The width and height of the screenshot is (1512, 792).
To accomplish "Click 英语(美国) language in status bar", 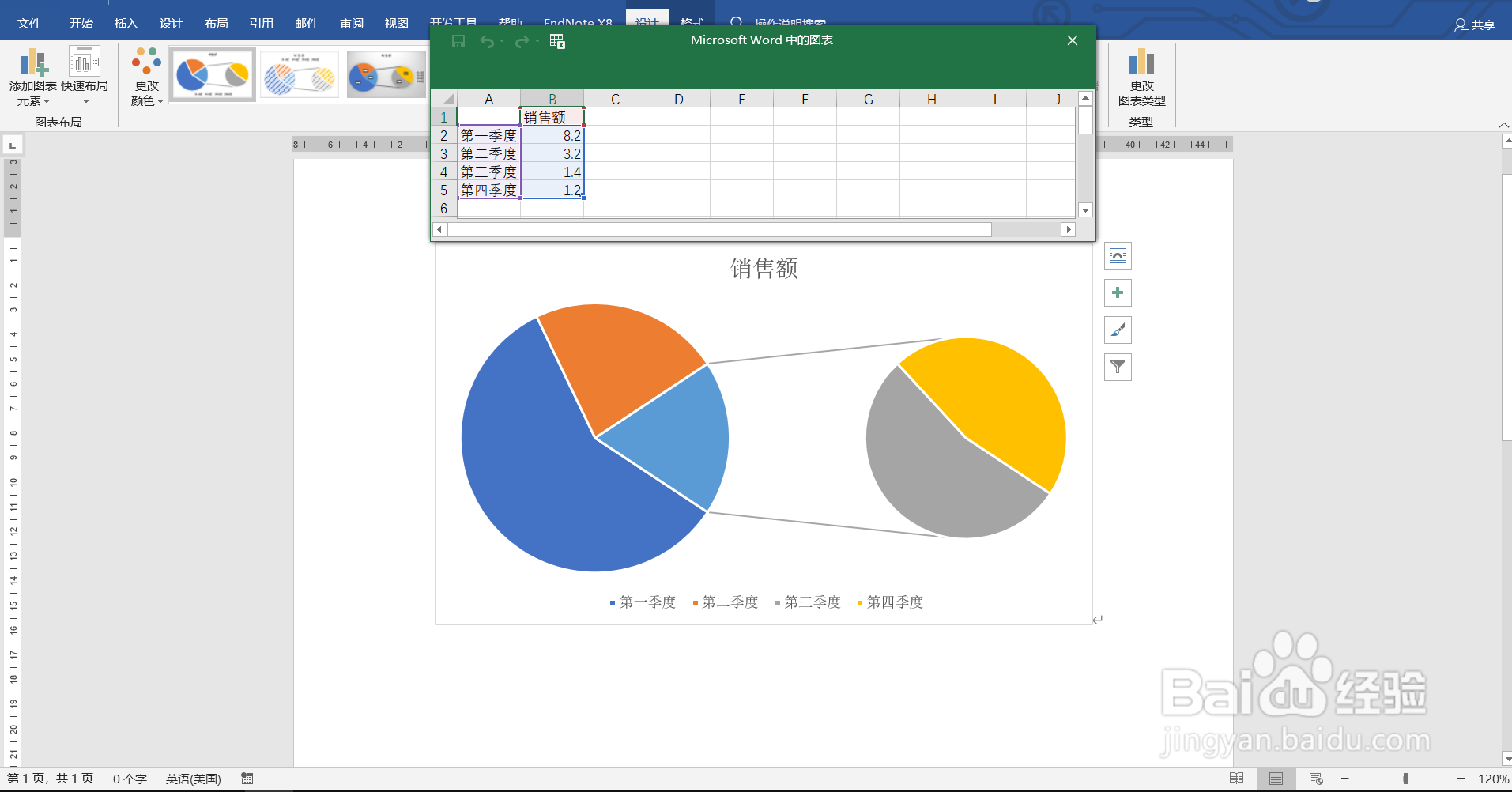I will pyautogui.click(x=192, y=778).
